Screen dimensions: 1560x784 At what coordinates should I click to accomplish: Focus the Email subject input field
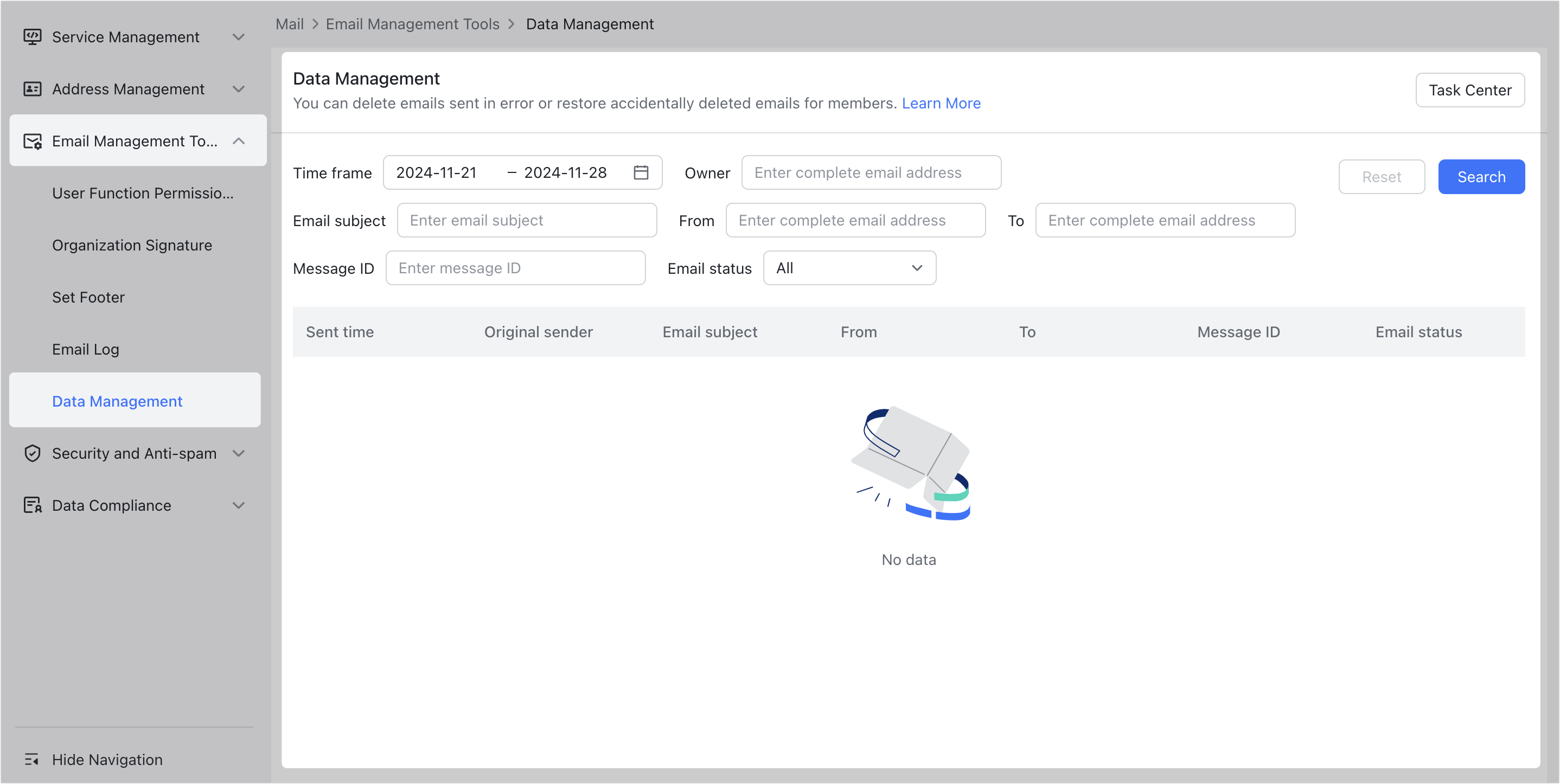tap(527, 220)
